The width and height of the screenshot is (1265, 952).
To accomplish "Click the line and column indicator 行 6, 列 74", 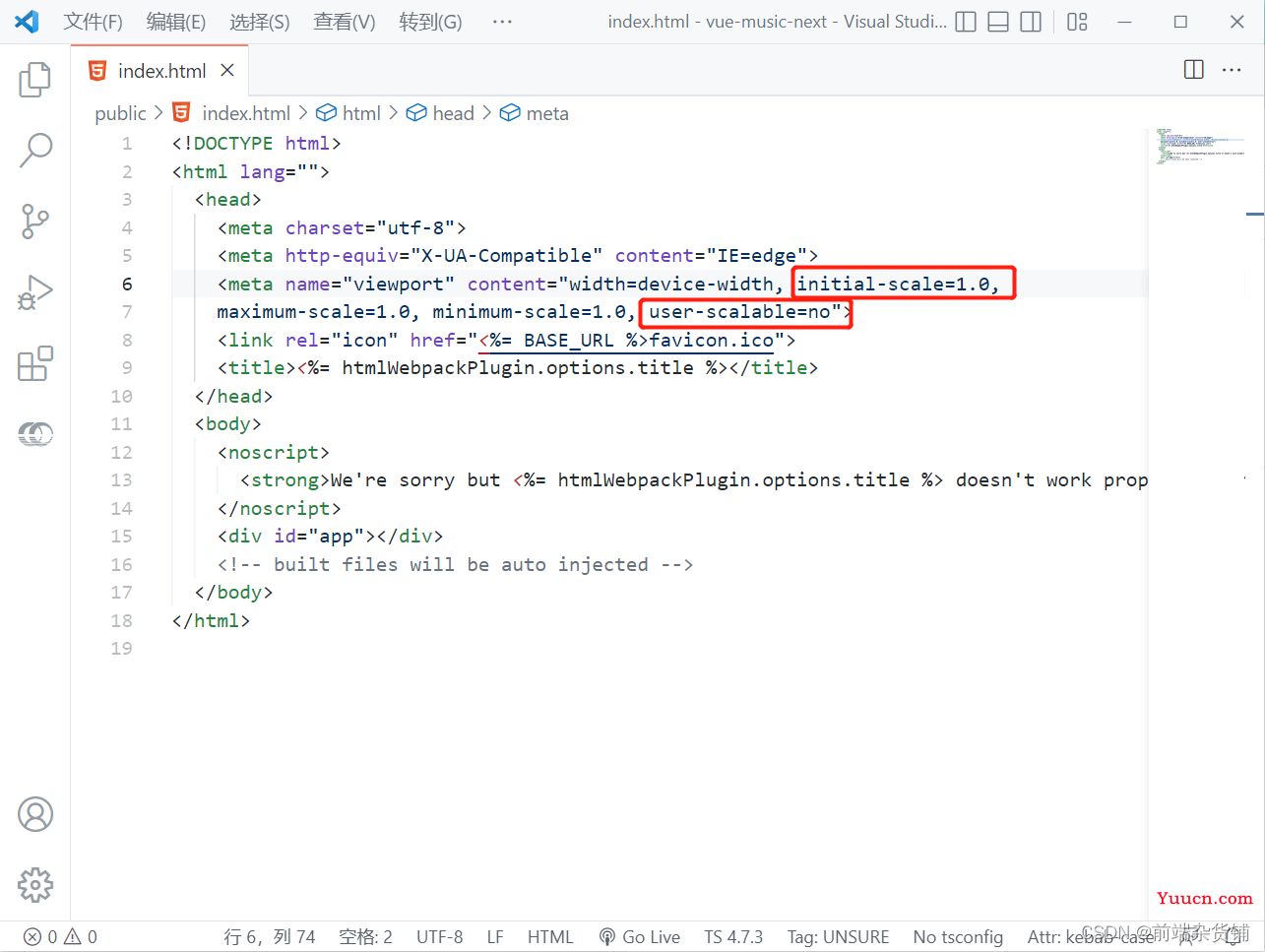I will [x=270, y=937].
